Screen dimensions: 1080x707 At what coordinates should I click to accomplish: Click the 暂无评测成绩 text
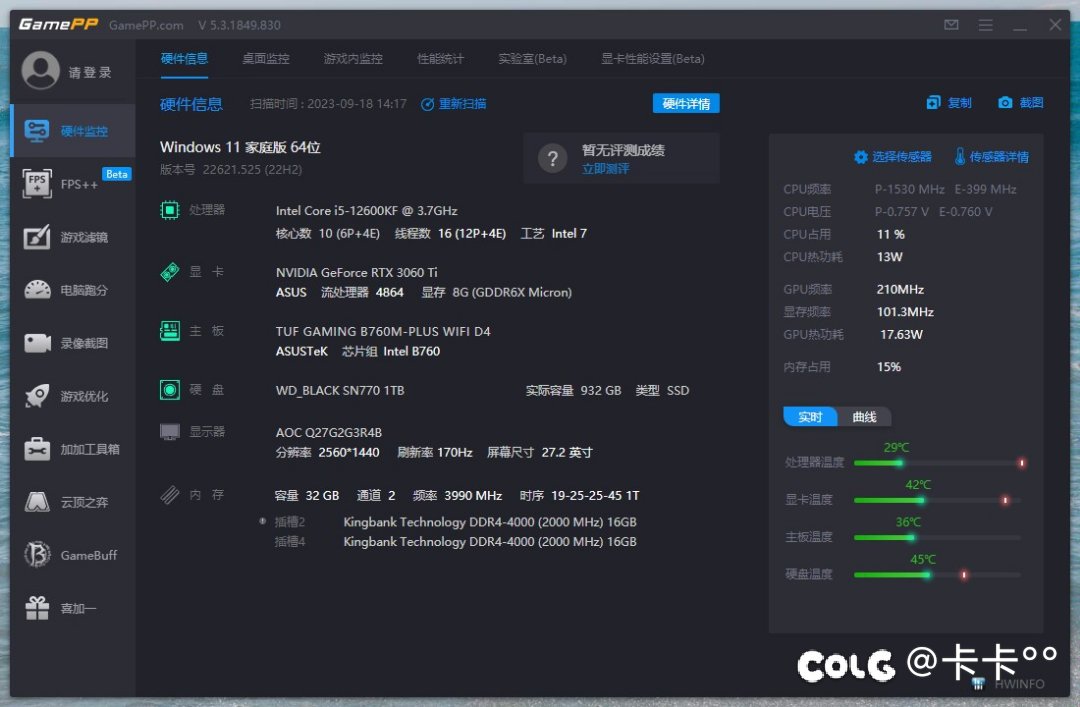click(623, 150)
